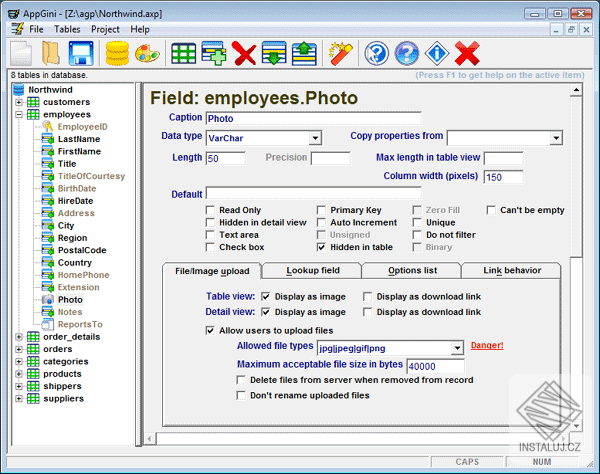Select the File/Image upload tab

click(x=212, y=271)
